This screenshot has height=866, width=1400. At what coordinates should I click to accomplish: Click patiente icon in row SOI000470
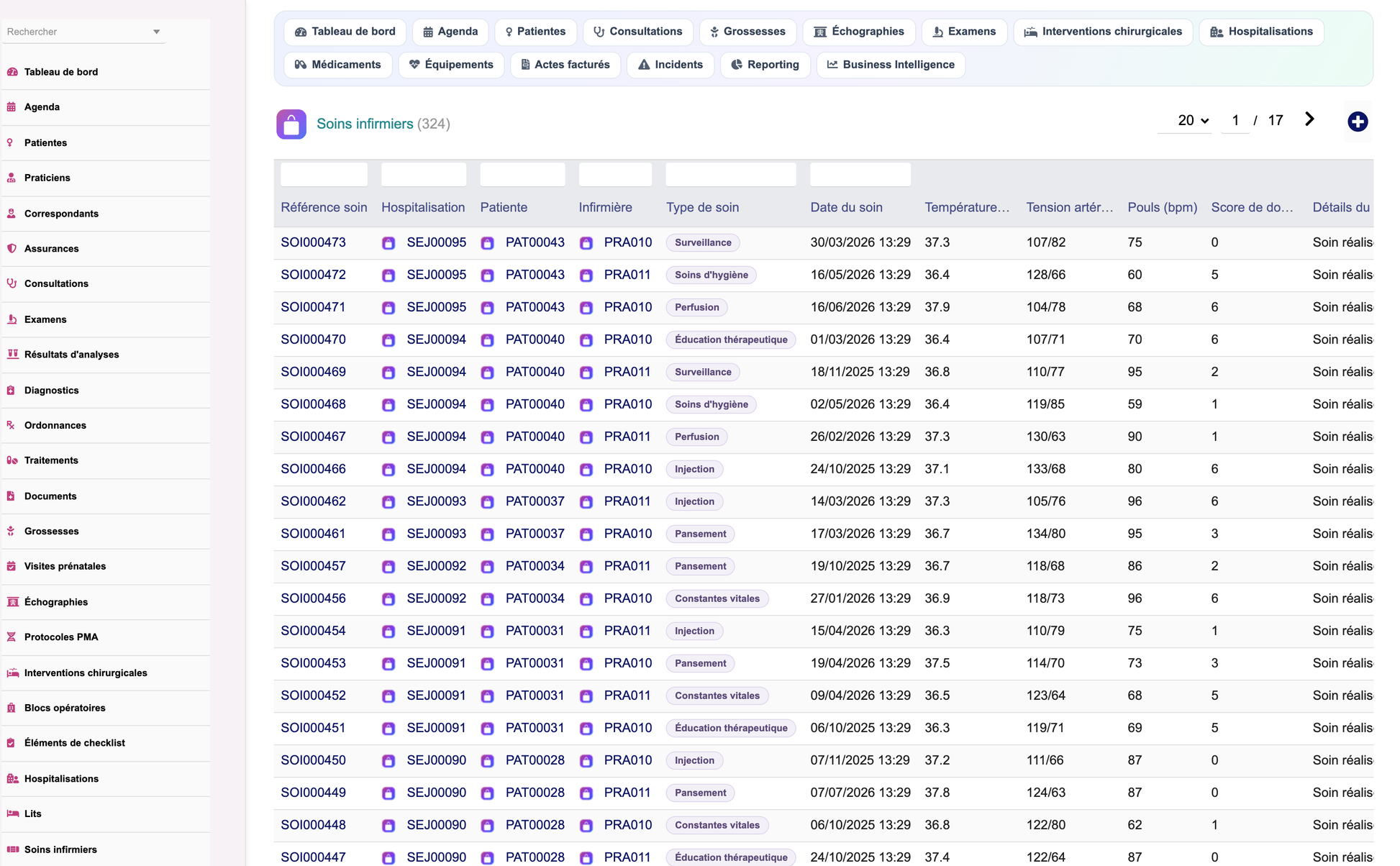point(487,340)
